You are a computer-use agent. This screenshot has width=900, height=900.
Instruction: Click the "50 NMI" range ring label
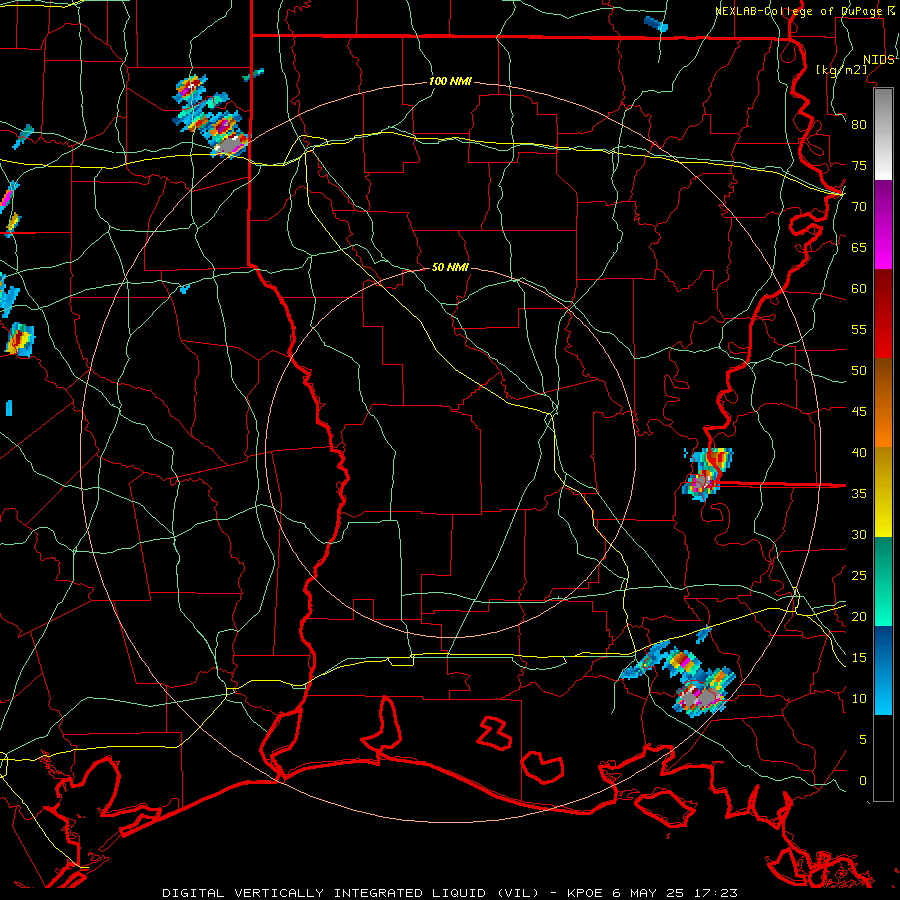(x=450, y=267)
